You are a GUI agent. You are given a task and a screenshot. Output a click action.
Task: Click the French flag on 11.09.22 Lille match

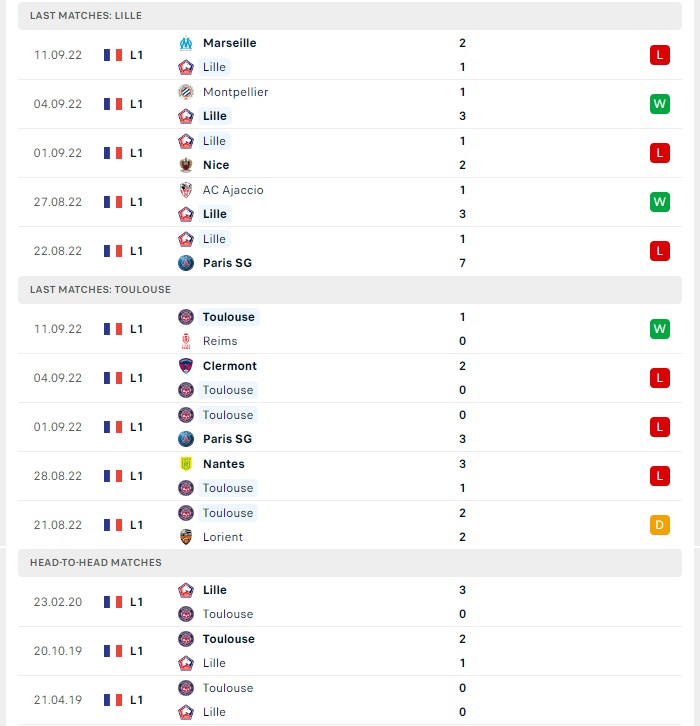(x=113, y=55)
